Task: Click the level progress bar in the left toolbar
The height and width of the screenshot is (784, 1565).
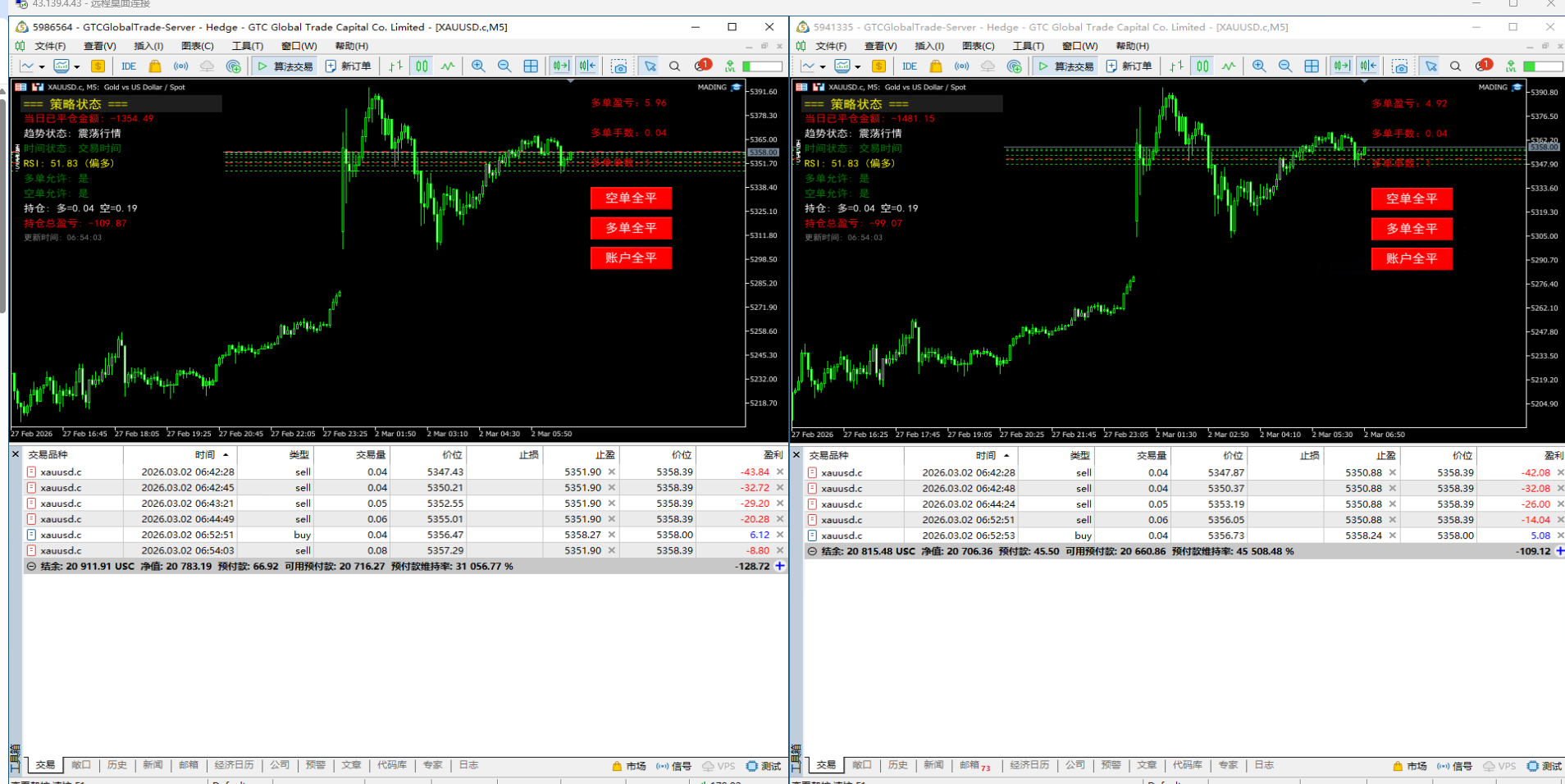Action: [762, 66]
